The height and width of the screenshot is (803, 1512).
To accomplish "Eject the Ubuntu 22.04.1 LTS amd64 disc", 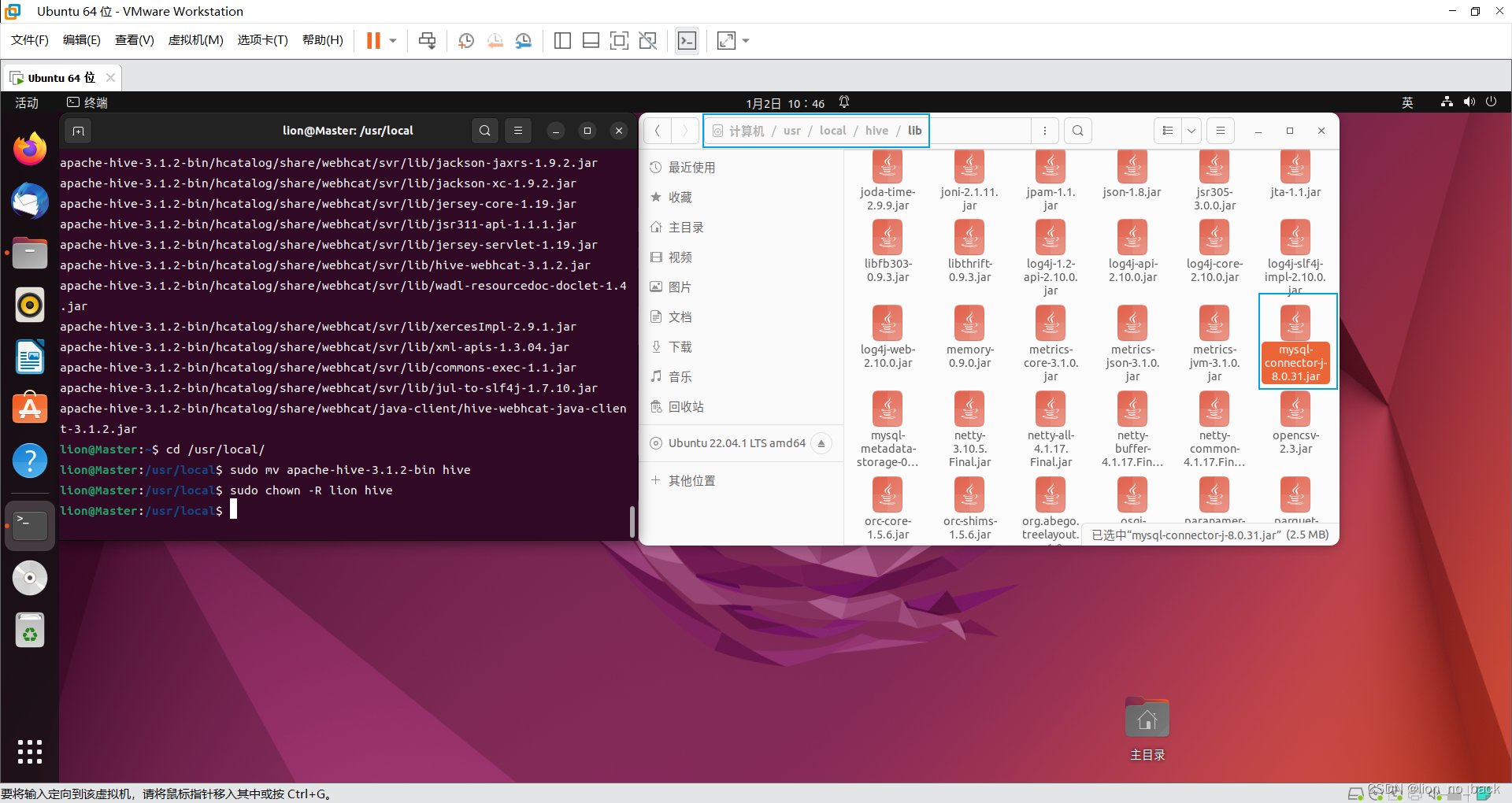I will pos(821,443).
